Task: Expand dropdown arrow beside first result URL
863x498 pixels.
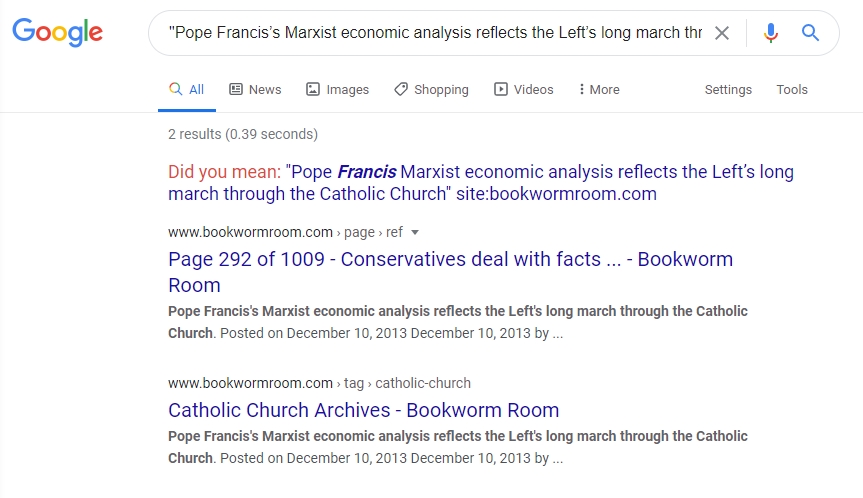Action: coord(415,232)
